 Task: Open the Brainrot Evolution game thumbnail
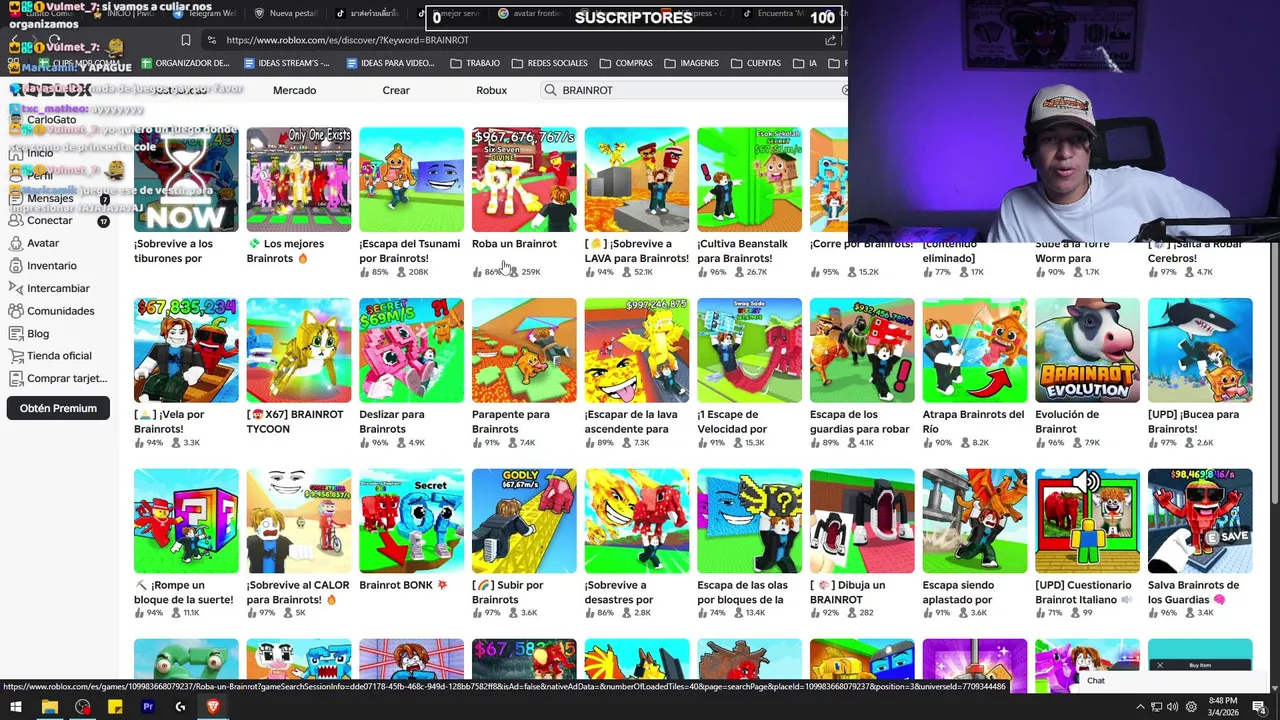[1087, 350]
